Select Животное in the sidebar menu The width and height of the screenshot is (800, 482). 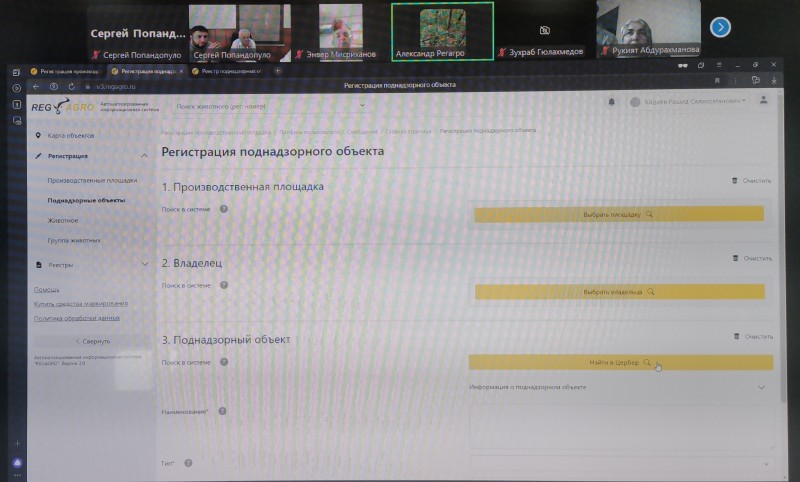click(62, 220)
